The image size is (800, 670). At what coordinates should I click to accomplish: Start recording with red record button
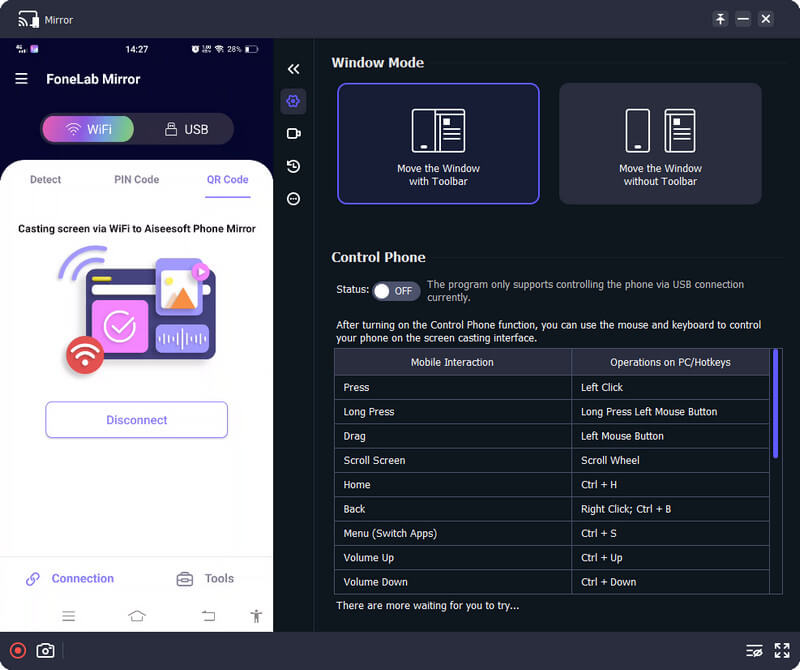tap(17, 651)
